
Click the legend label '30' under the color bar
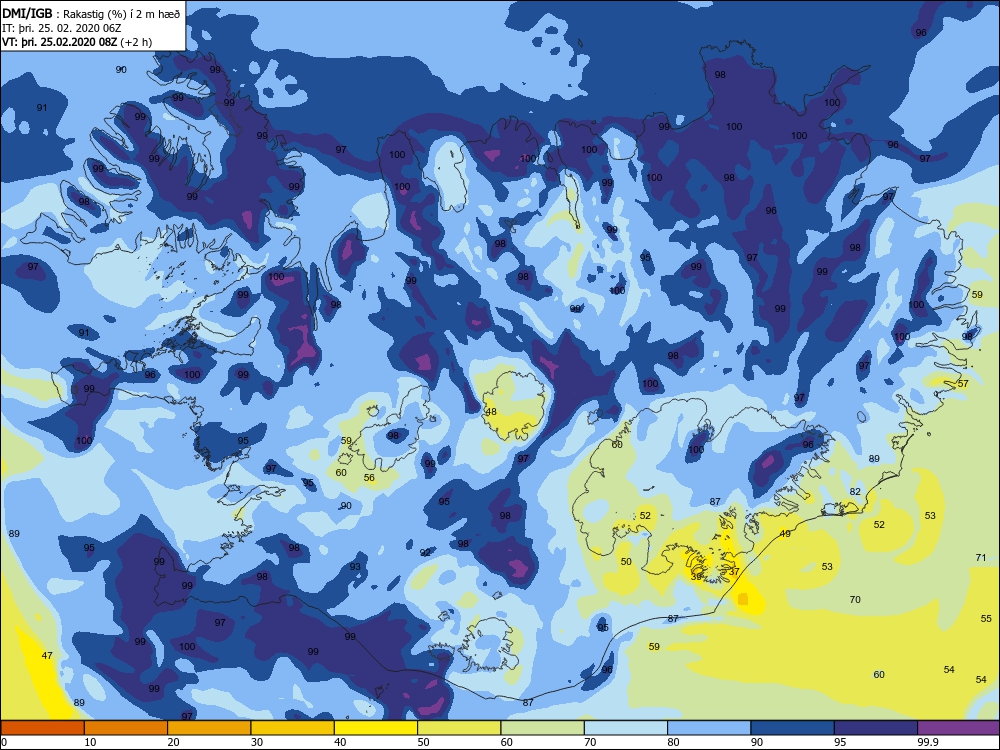(x=257, y=742)
